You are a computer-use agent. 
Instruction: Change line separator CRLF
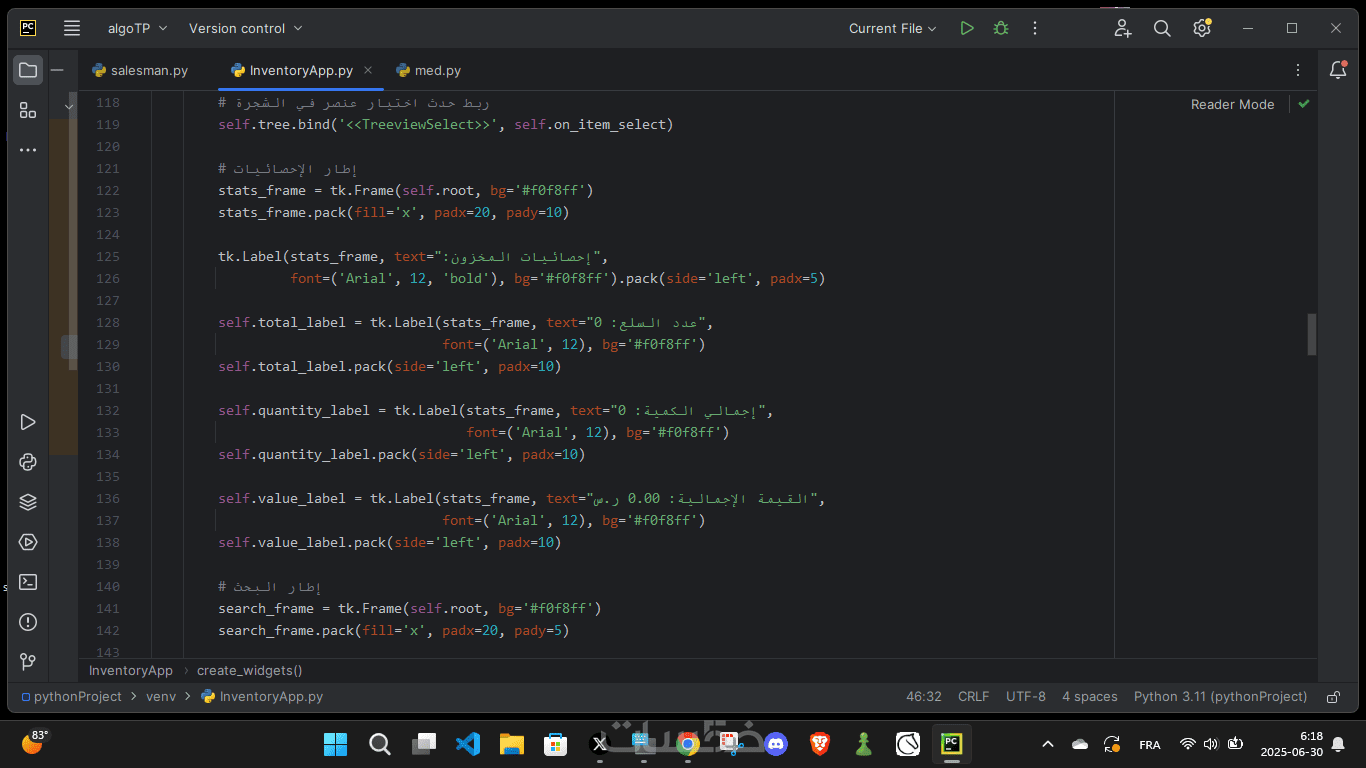tap(973, 697)
